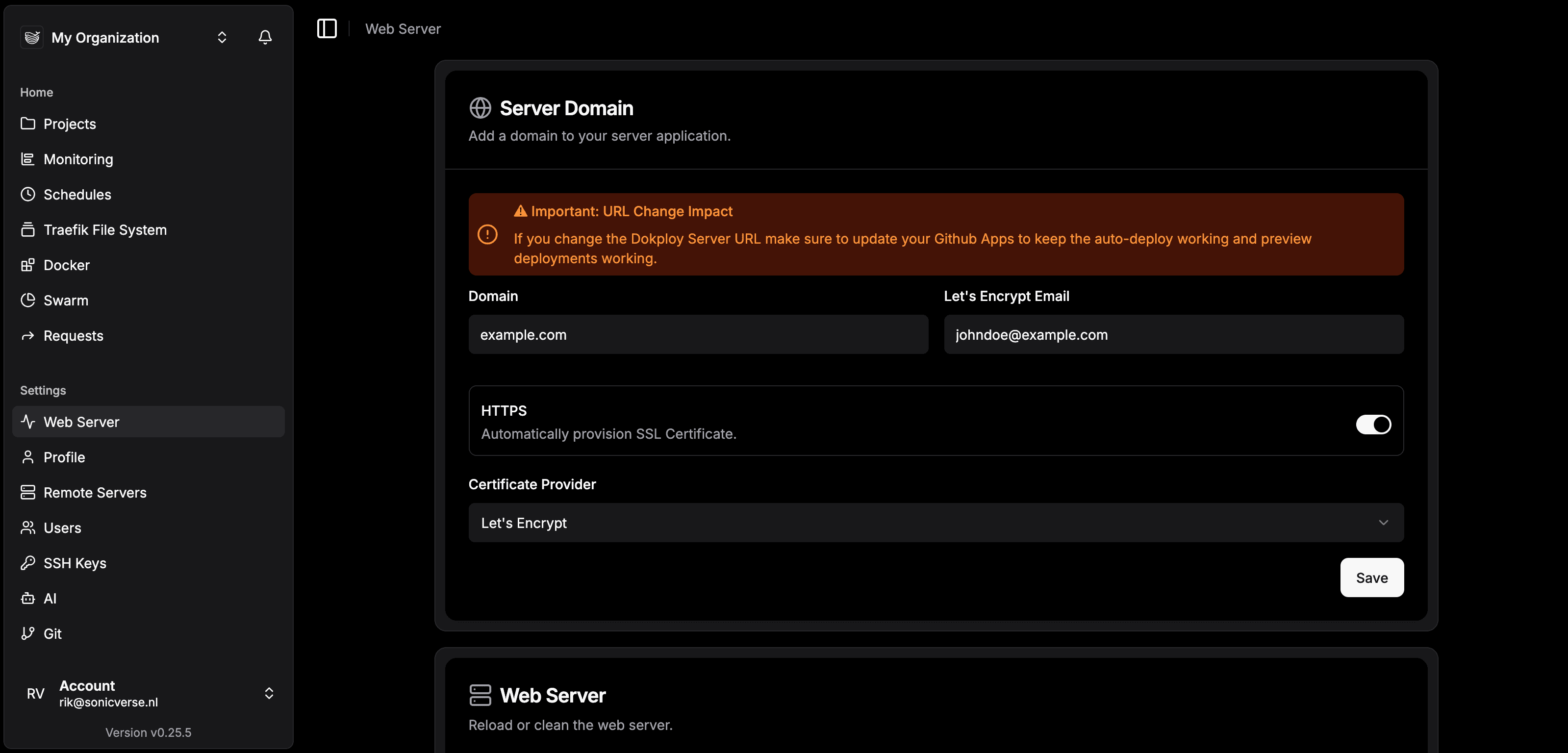Click the AI robot icon
Viewport: 1568px width, 753px height.
[x=27, y=599]
